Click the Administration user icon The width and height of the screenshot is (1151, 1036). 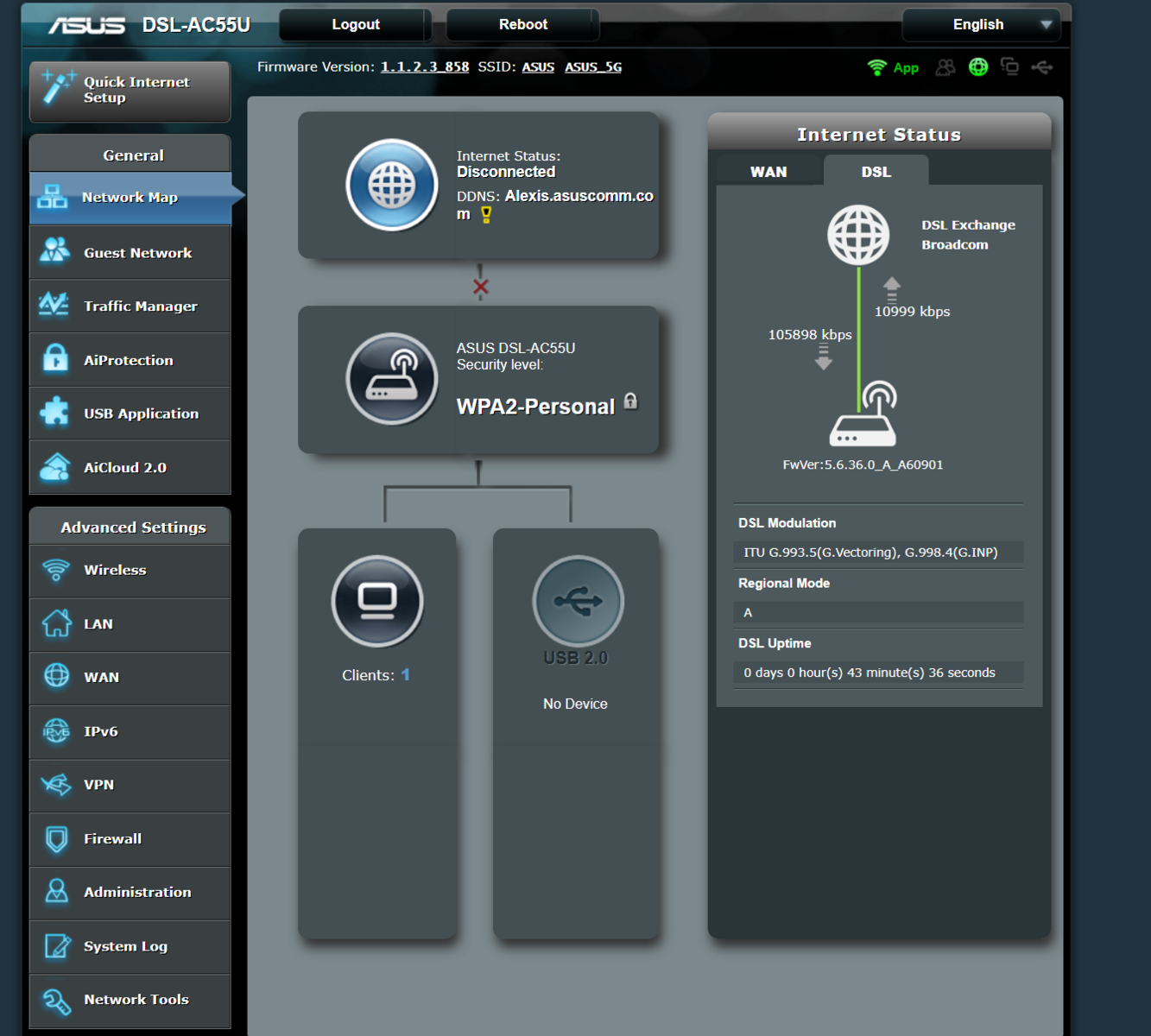[57, 891]
